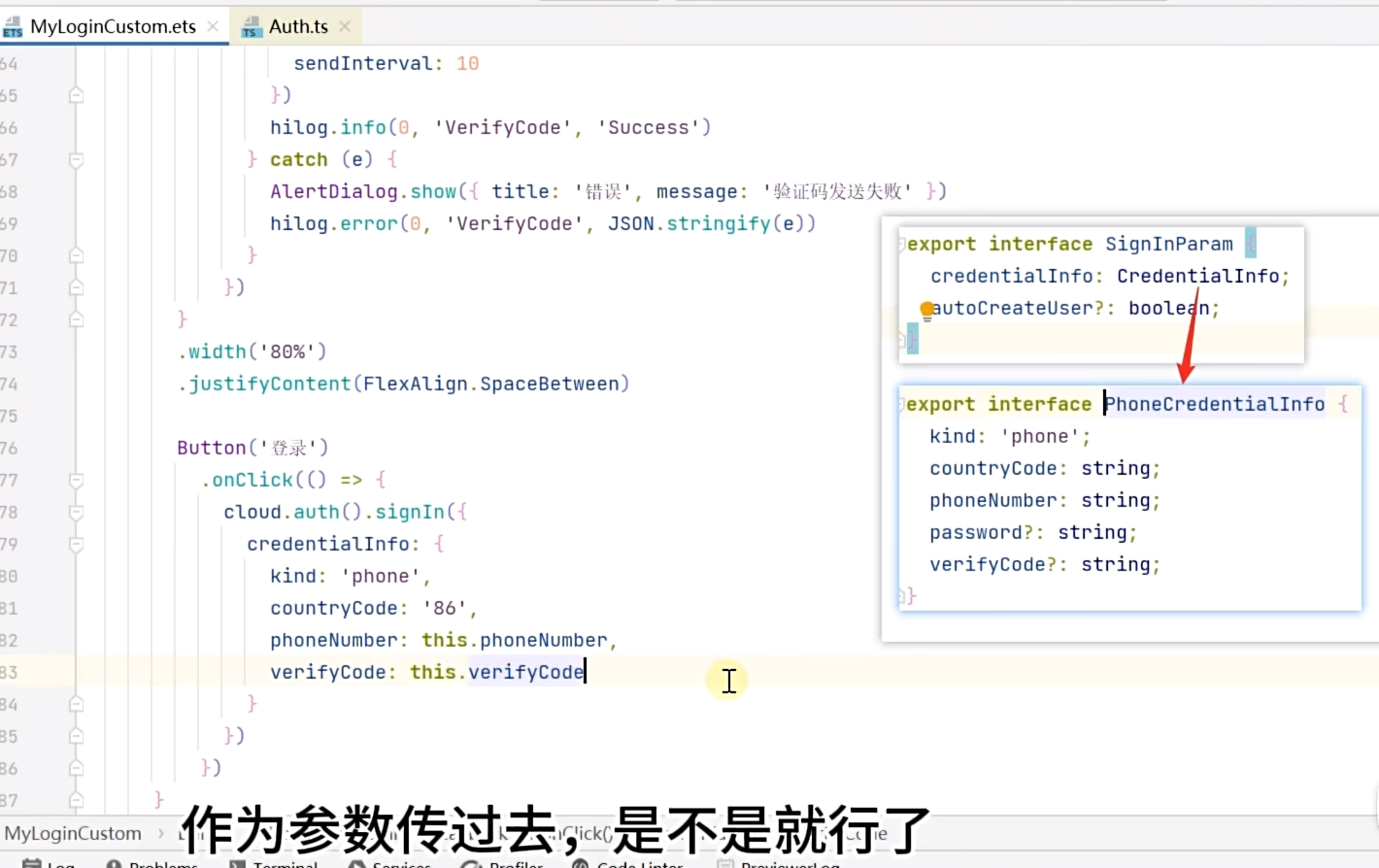
Task: Click Button('登录') on line 76
Action: (252, 448)
